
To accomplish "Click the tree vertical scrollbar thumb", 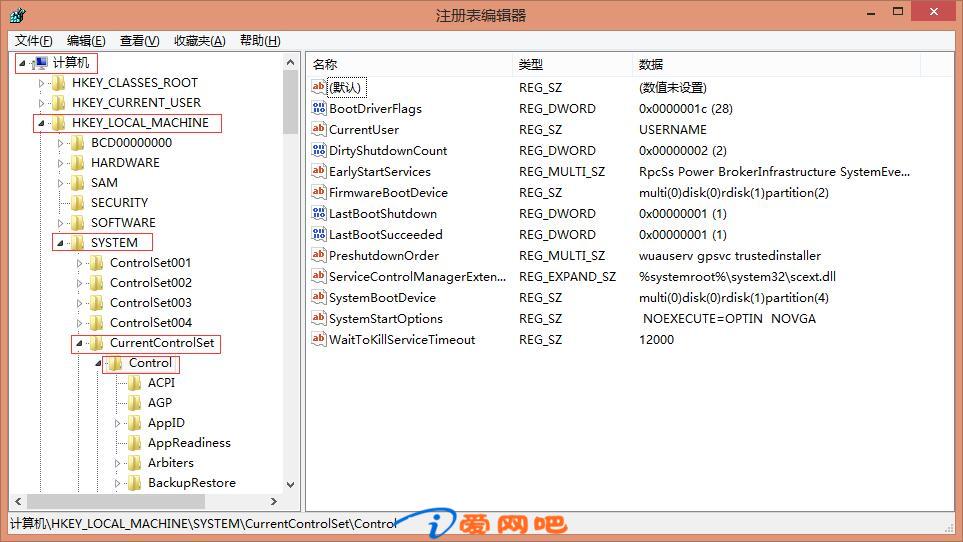I will pos(290,102).
